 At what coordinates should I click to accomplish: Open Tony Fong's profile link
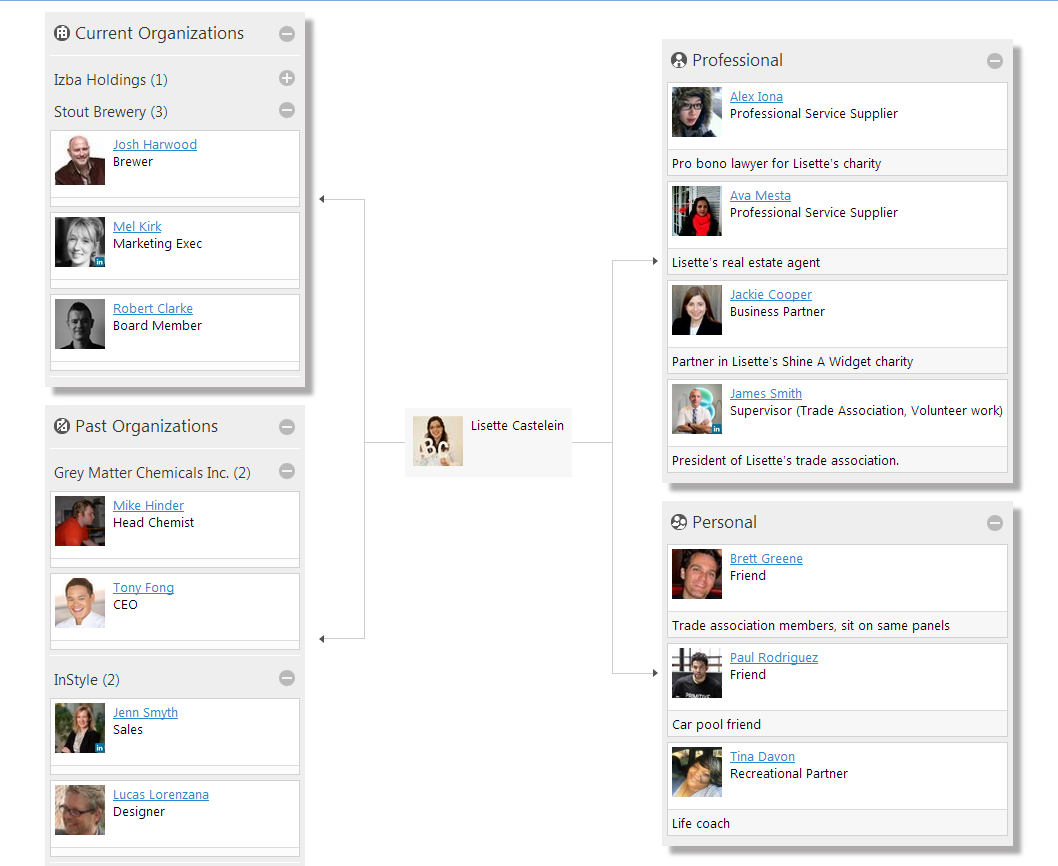[143, 588]
